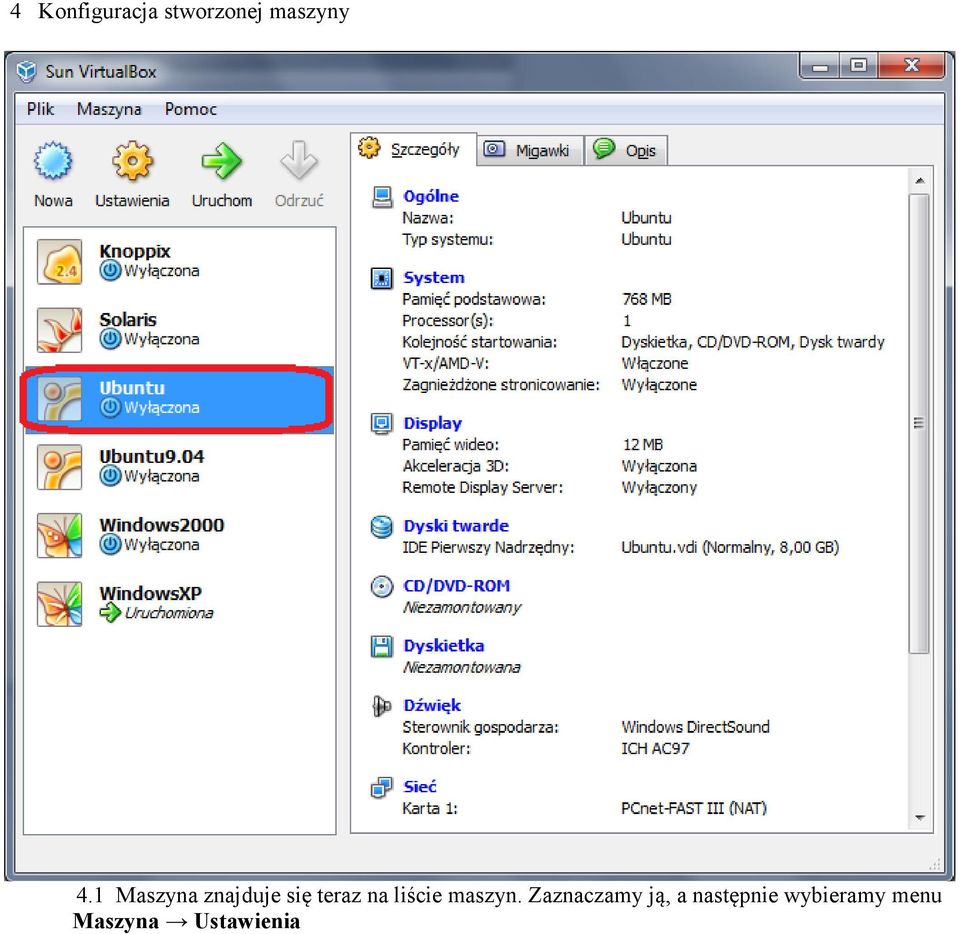The width and height of the screenshot is (960, 934).
Task: Open the Dźwięk settings link
Action: point(432,706)
